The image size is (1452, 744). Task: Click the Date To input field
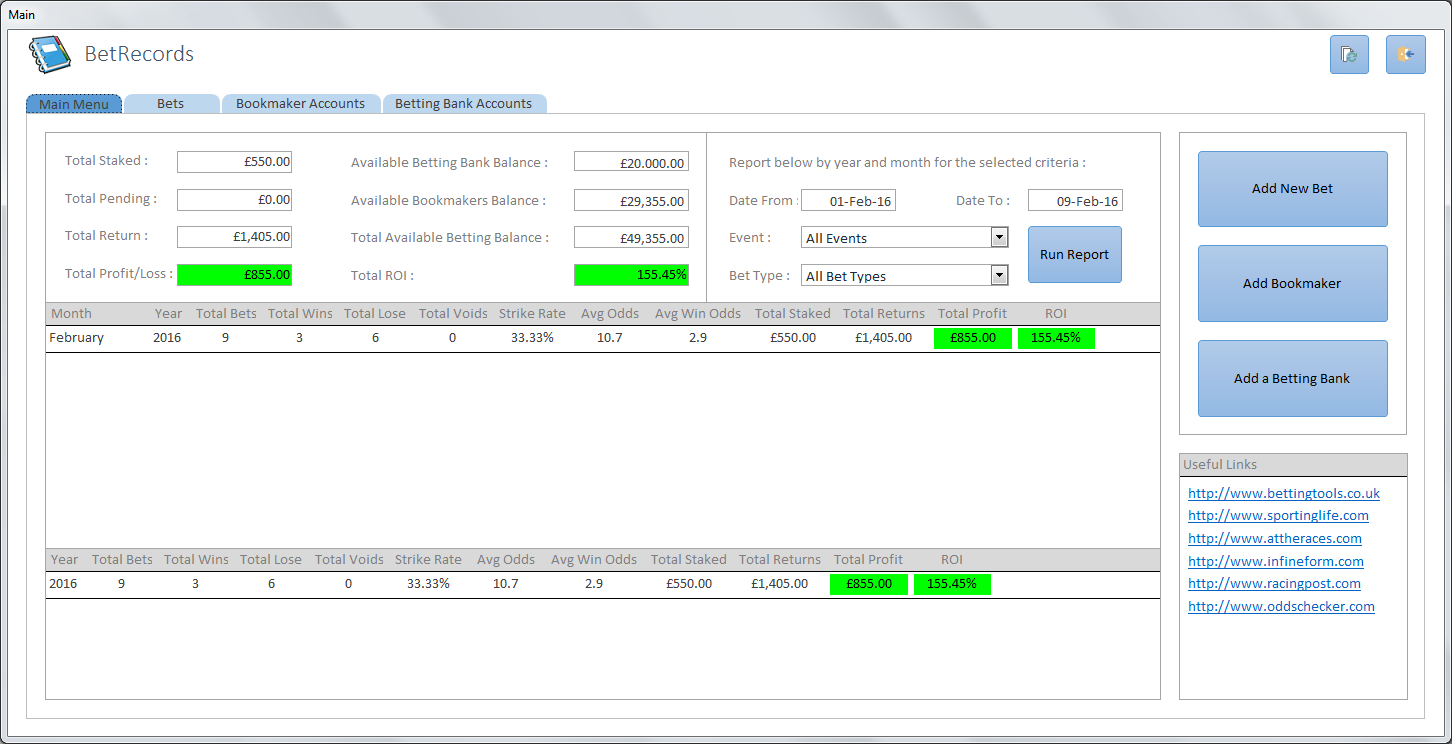point(1075,201)
